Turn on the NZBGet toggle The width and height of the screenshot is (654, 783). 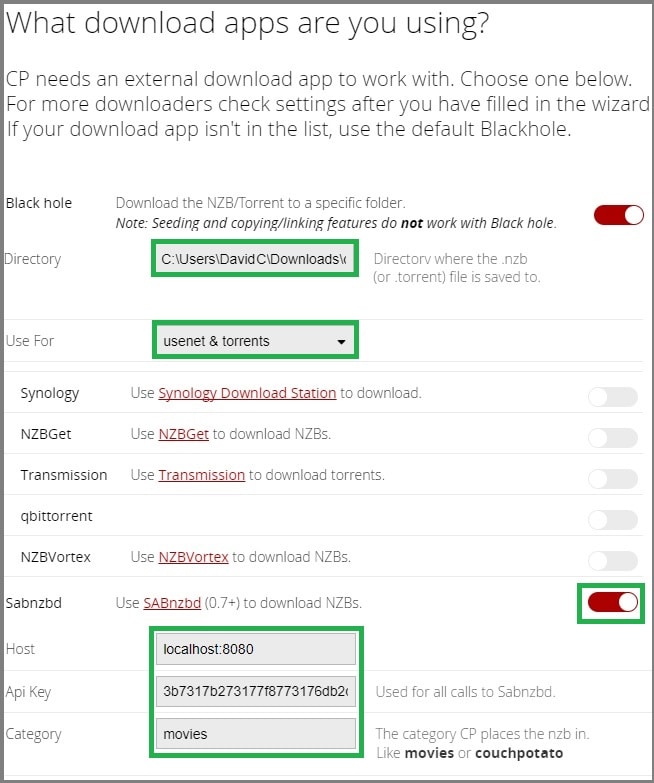(613, 438)
